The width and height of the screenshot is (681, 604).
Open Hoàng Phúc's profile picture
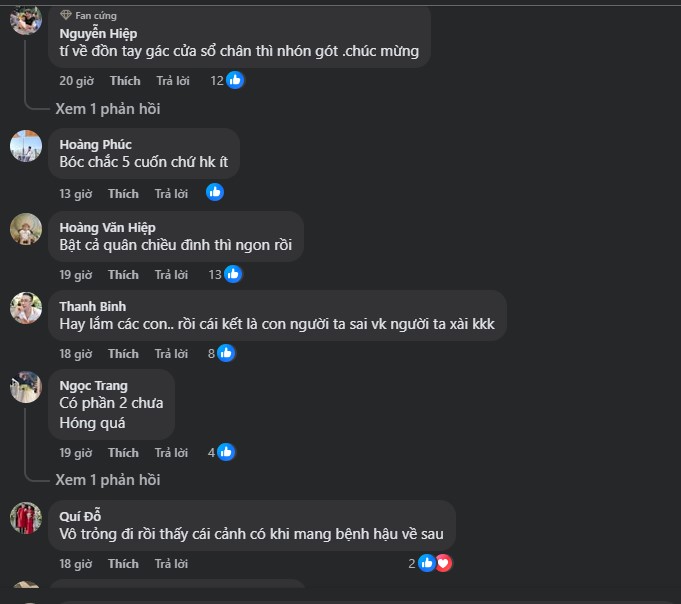[26, 146]
